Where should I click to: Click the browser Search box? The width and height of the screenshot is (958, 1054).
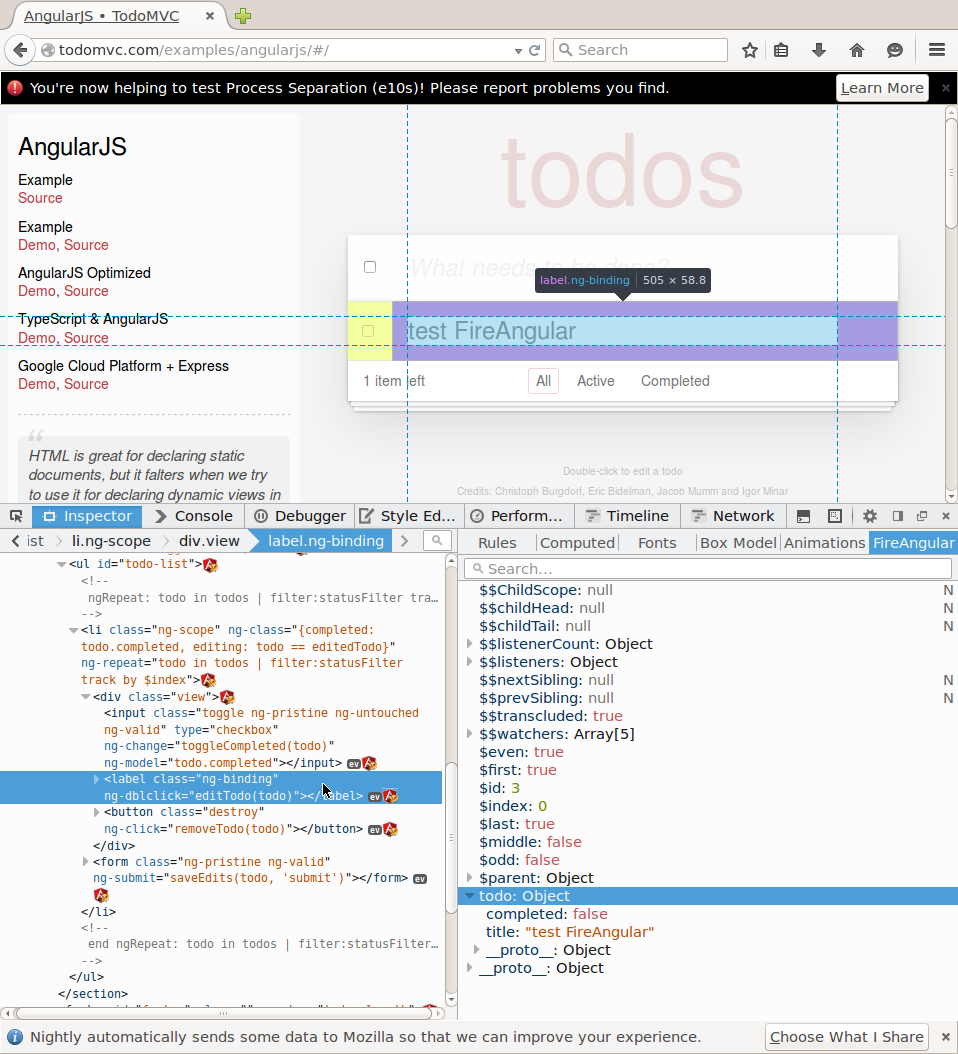click(x=640, y=50)
